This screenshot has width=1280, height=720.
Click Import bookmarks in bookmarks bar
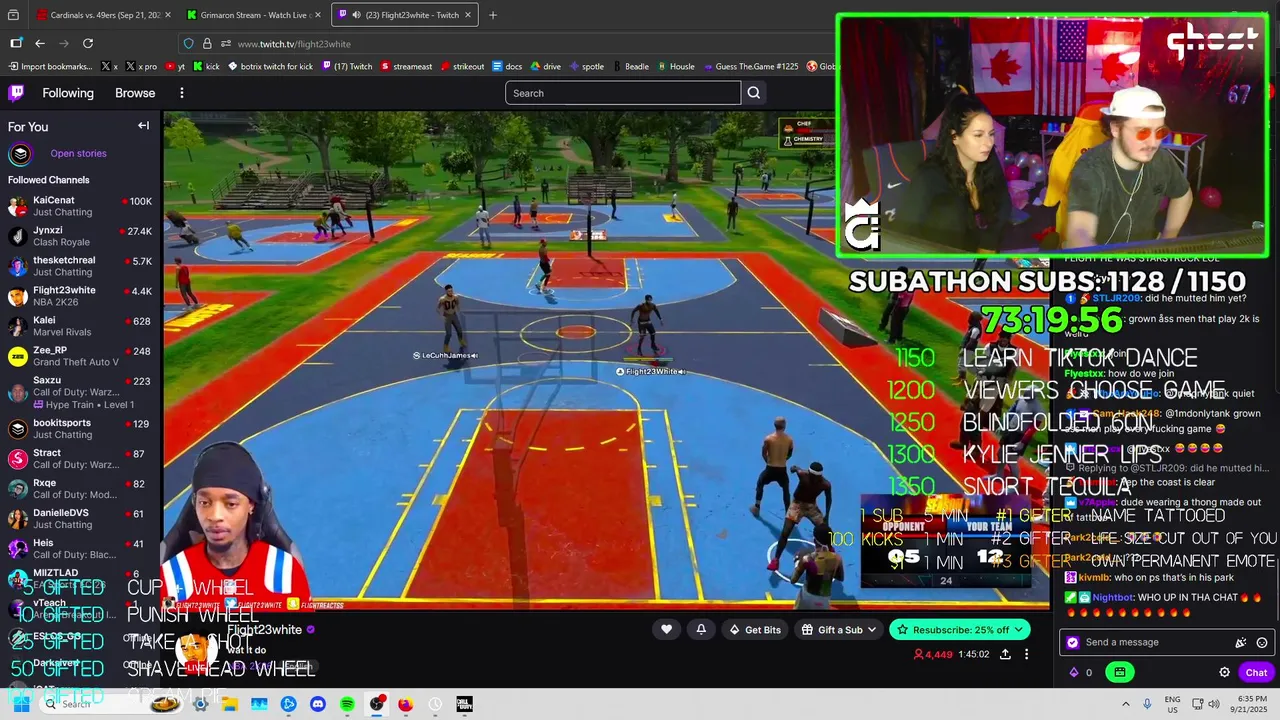50,67
